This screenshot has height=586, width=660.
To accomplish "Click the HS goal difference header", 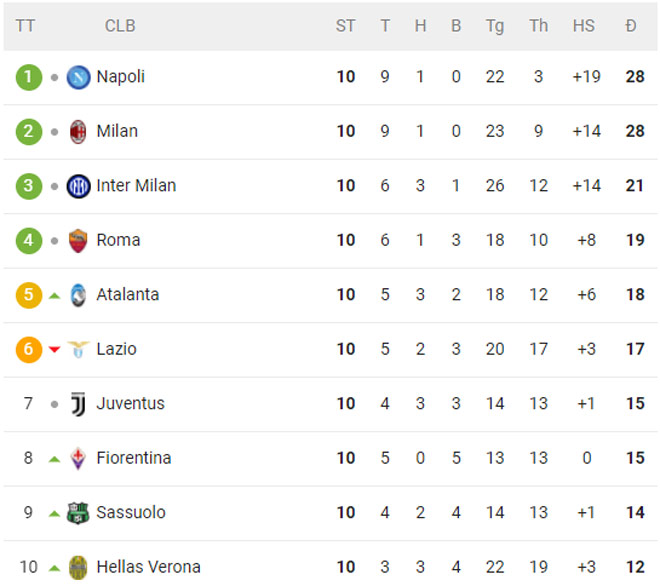I will tap(584, 26).
